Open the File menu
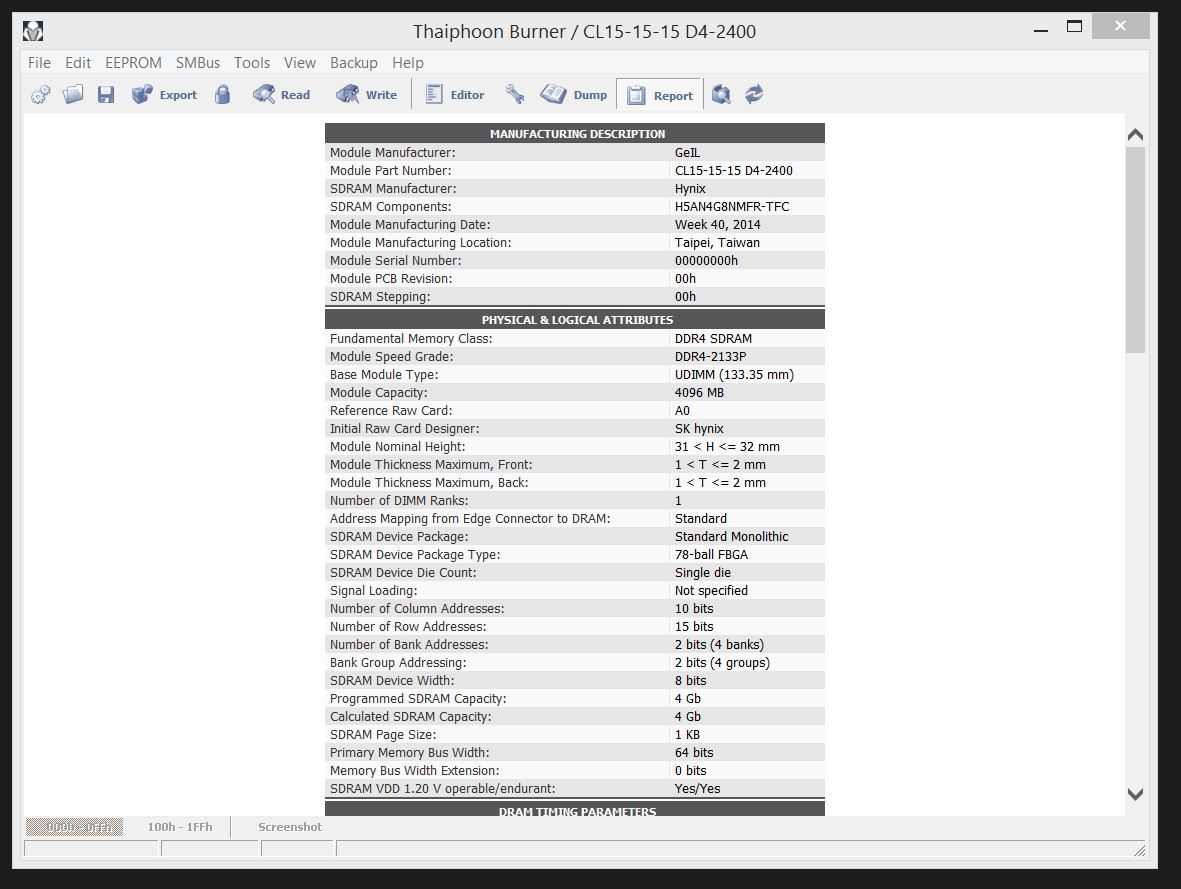1181x889 pixels. click(39, 63)
